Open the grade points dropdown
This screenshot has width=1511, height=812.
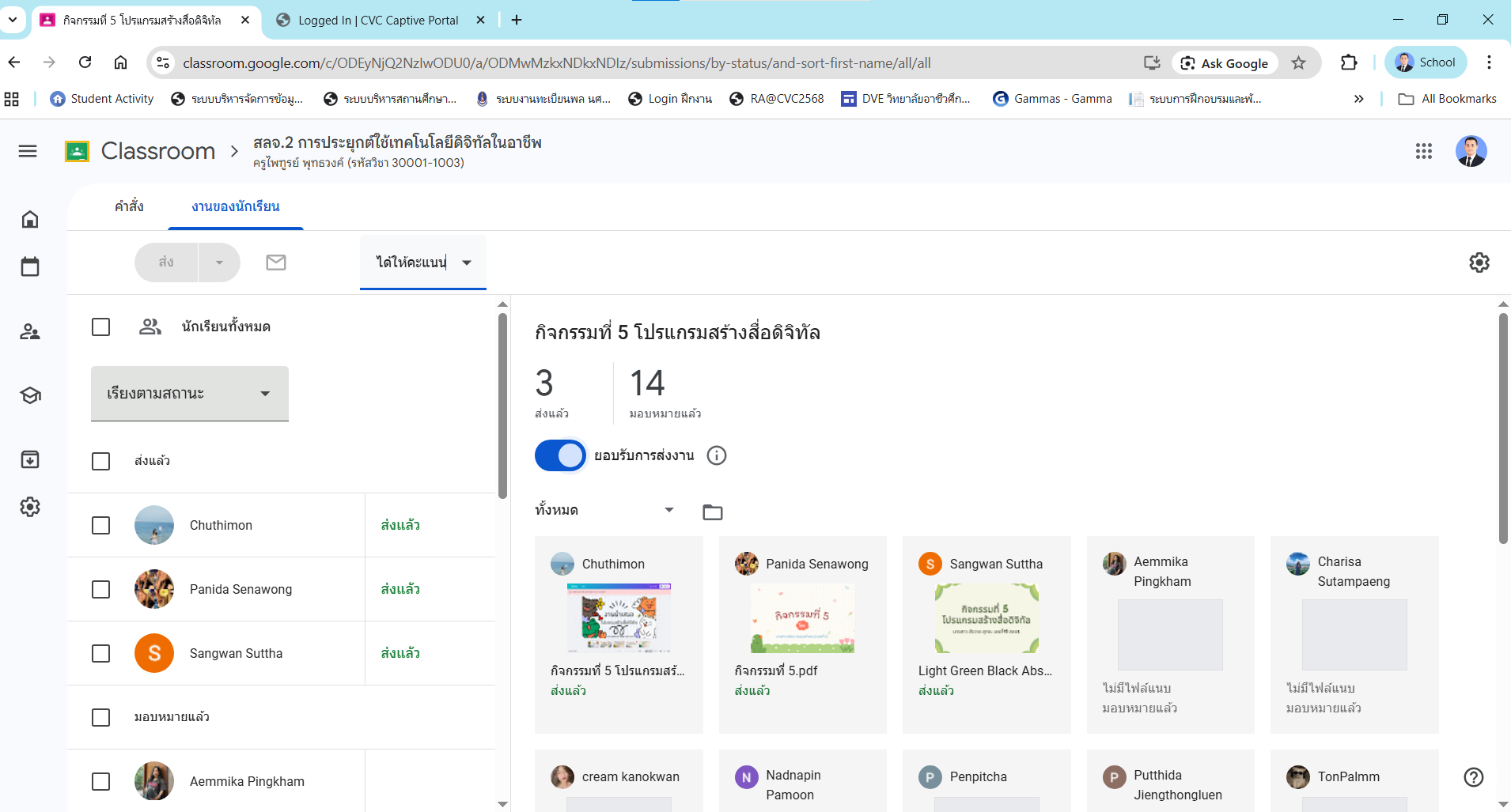[x=423, y=262]
